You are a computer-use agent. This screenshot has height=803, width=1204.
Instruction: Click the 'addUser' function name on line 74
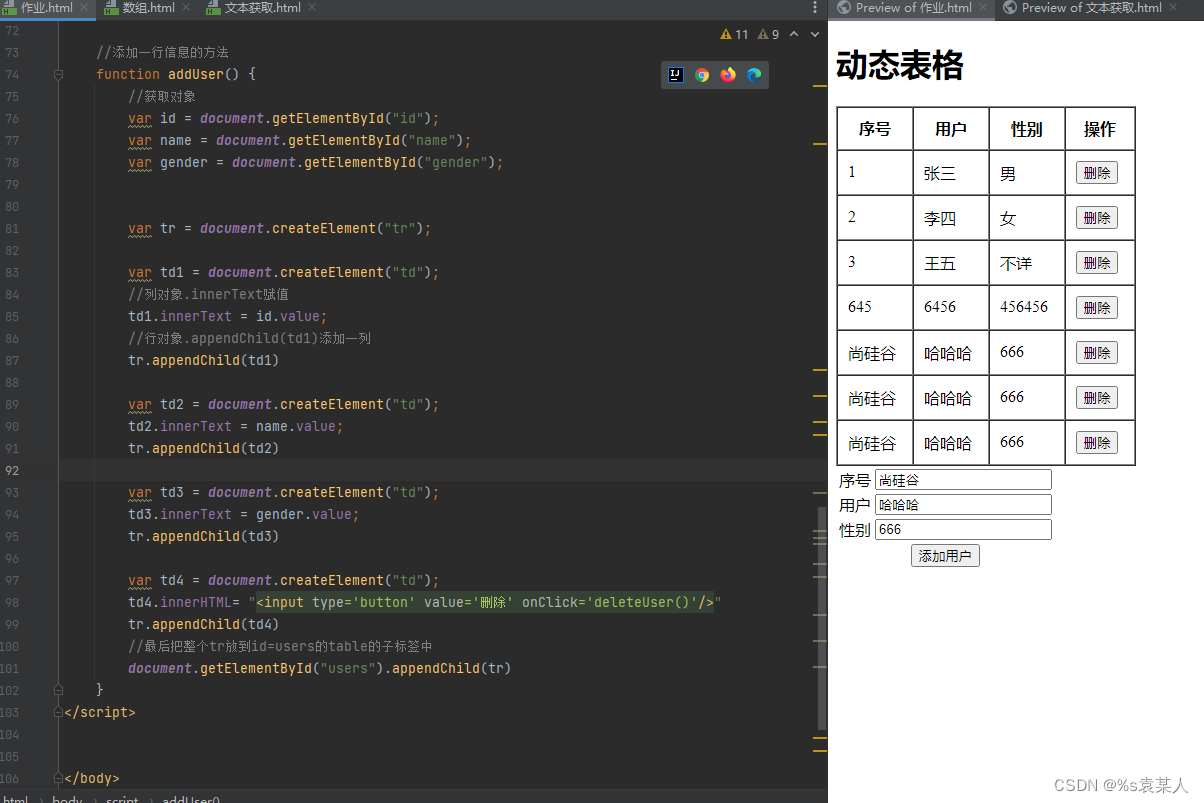tap(195, 74)
